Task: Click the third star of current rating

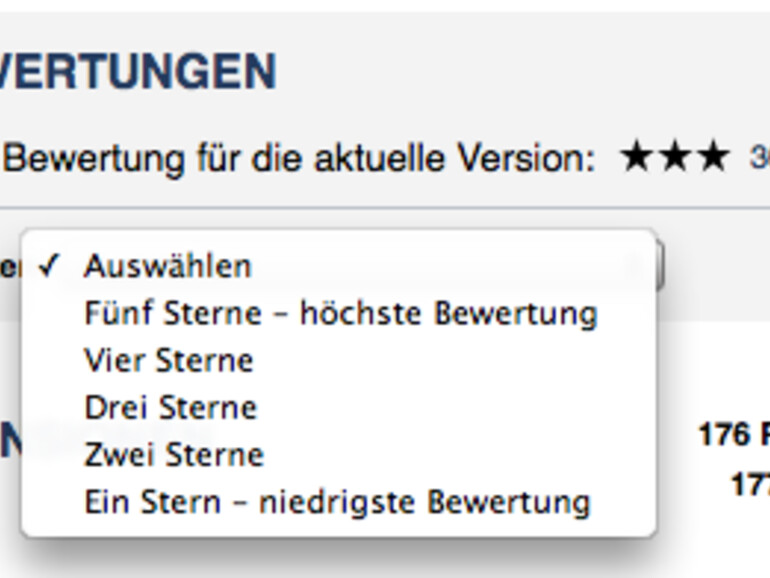Action: coord(712,158)
